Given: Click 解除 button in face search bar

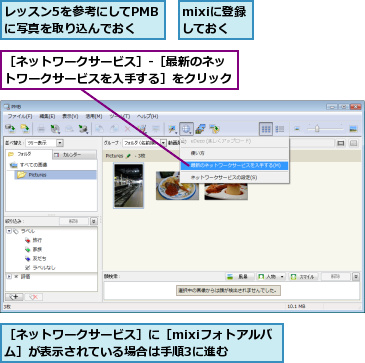Looking at the screenshot, I should pyautogui.click(x=335, y=277).
